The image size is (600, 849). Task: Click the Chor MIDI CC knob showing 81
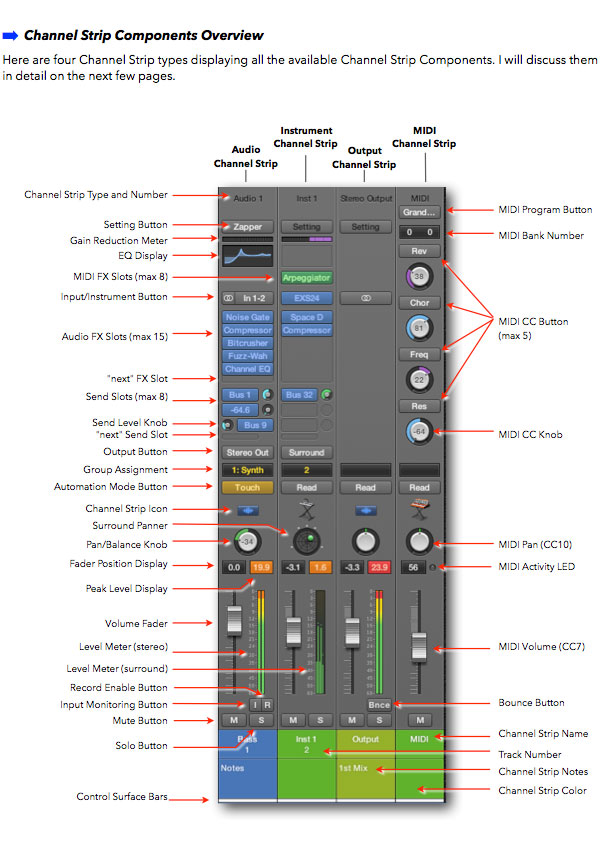419,328
